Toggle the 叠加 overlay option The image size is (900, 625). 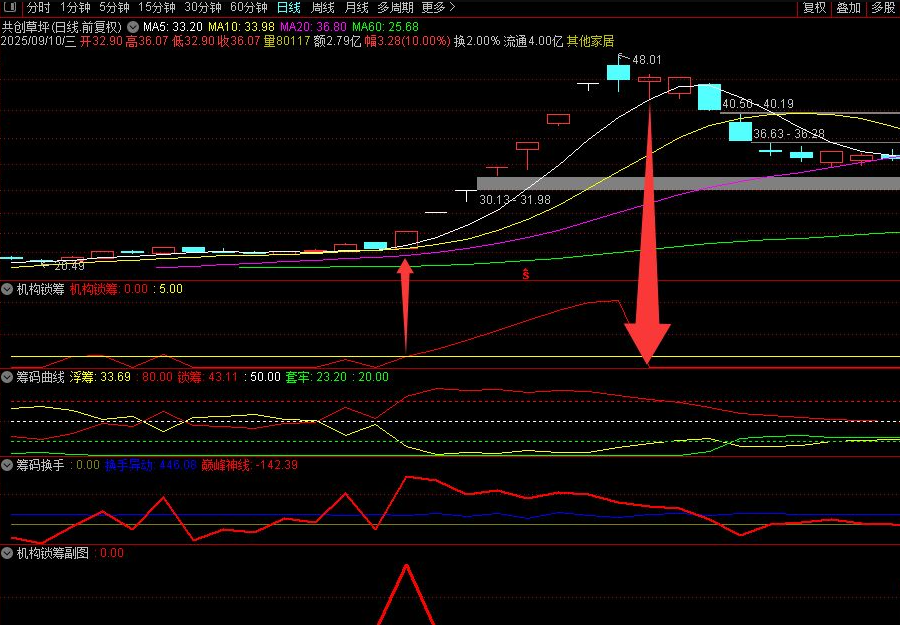pyautogui.click(x=848, y=7)
